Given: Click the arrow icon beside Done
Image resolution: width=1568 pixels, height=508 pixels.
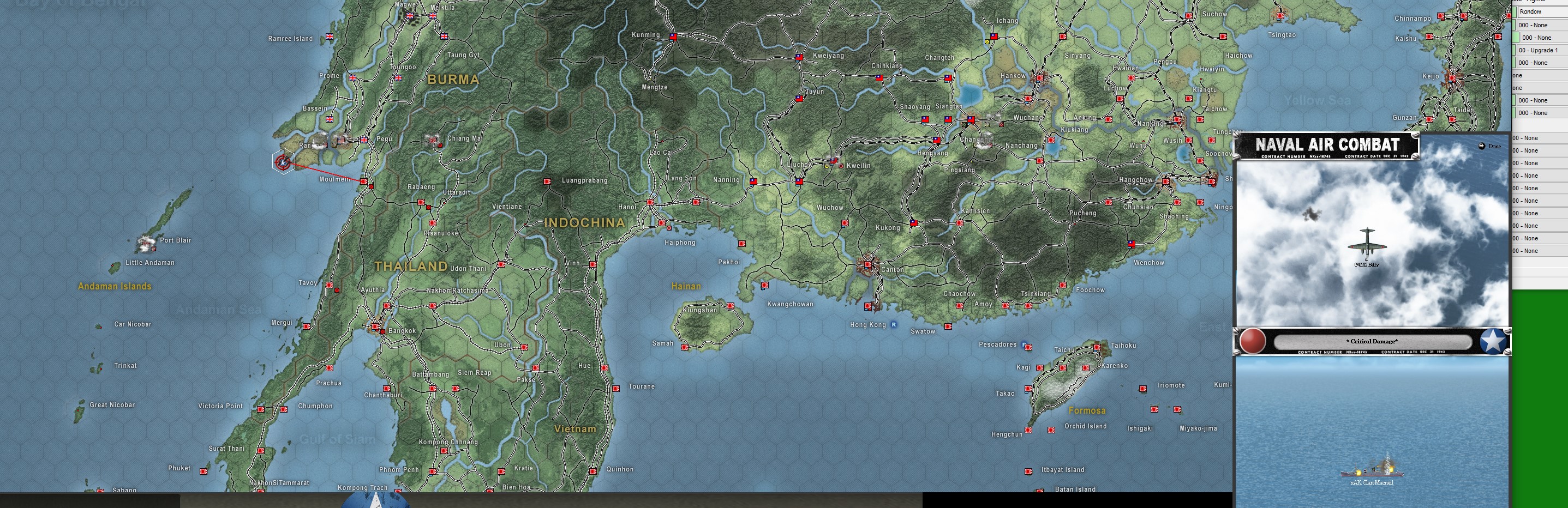Looking at the screenshot, I should [1482, 147].
